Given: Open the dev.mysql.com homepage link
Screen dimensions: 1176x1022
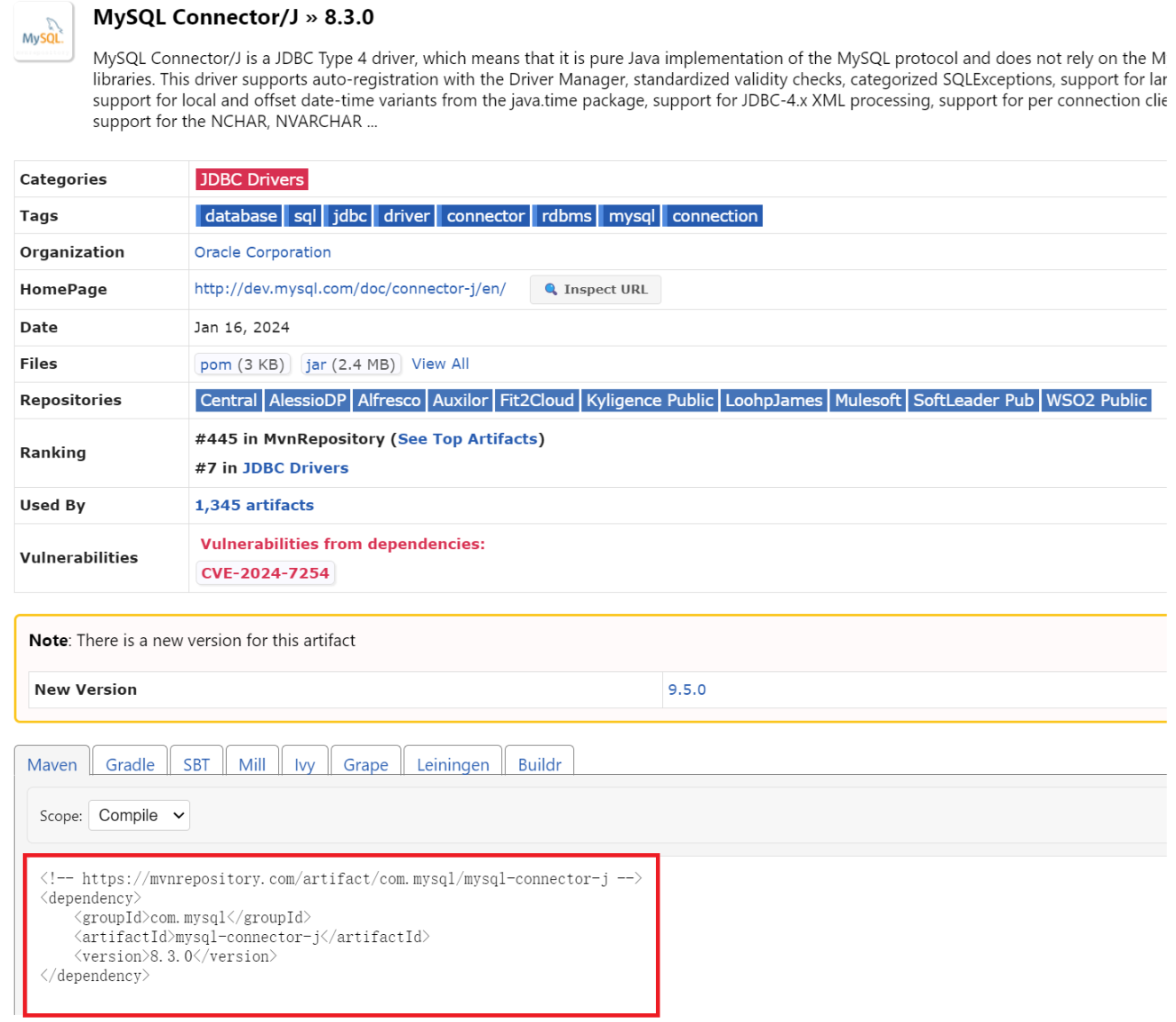Looking at the screenshot, I should 350,289.
